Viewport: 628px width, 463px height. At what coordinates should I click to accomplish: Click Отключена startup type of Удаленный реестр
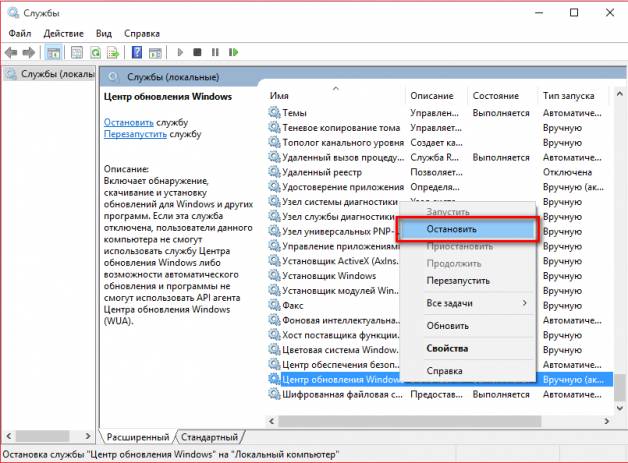[x=567, y=172]
